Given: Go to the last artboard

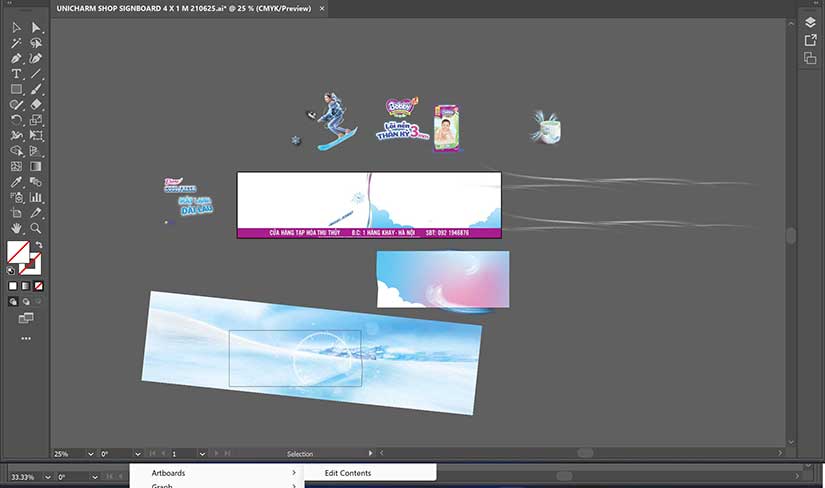Looking at the screenshot, I should pos(227,453).
